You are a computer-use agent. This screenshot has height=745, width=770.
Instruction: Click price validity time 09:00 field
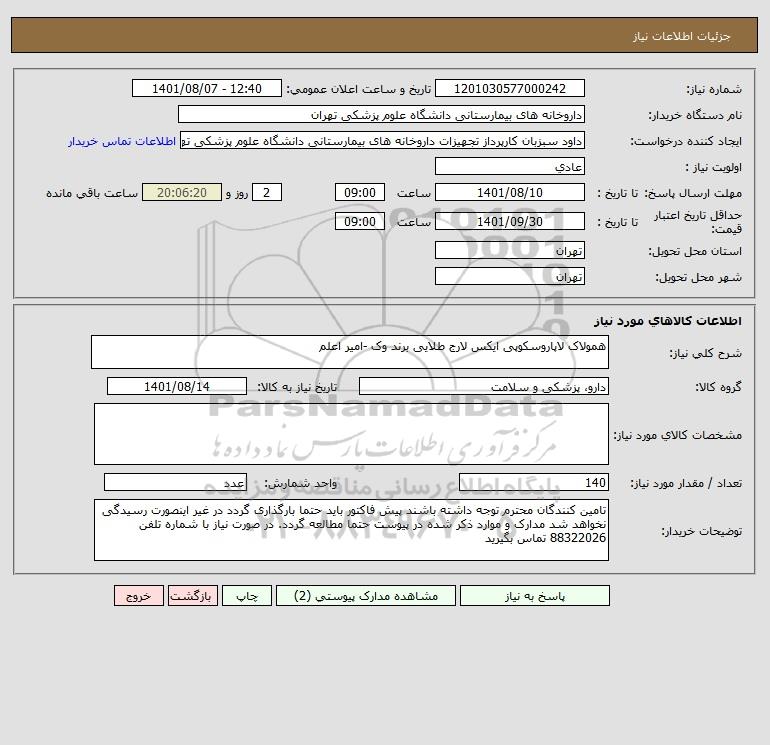tap(359, 221)
